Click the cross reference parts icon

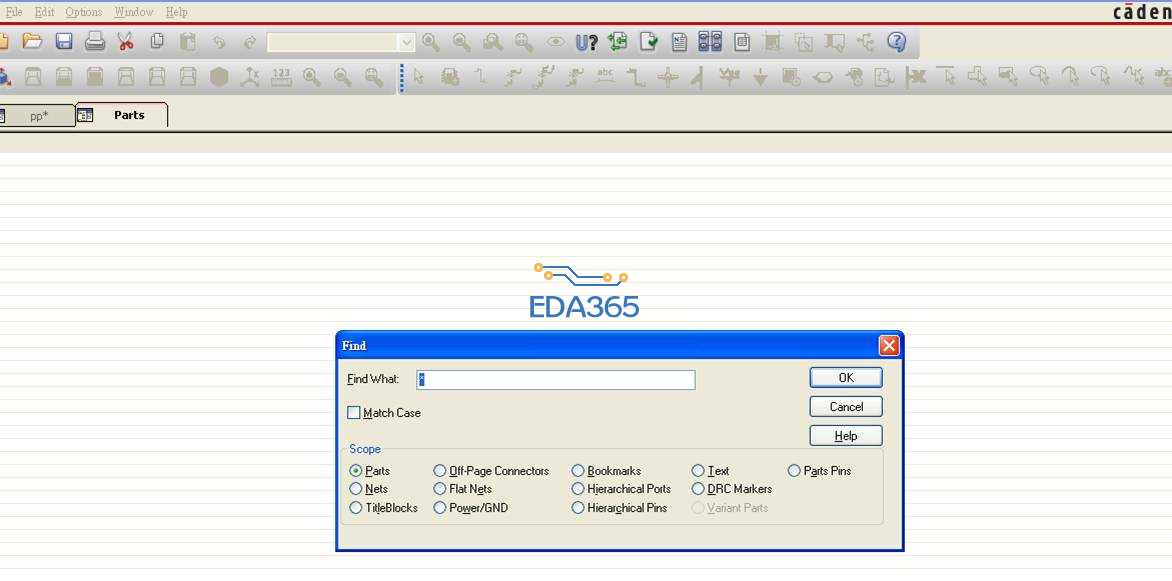[x=709, y=41]
